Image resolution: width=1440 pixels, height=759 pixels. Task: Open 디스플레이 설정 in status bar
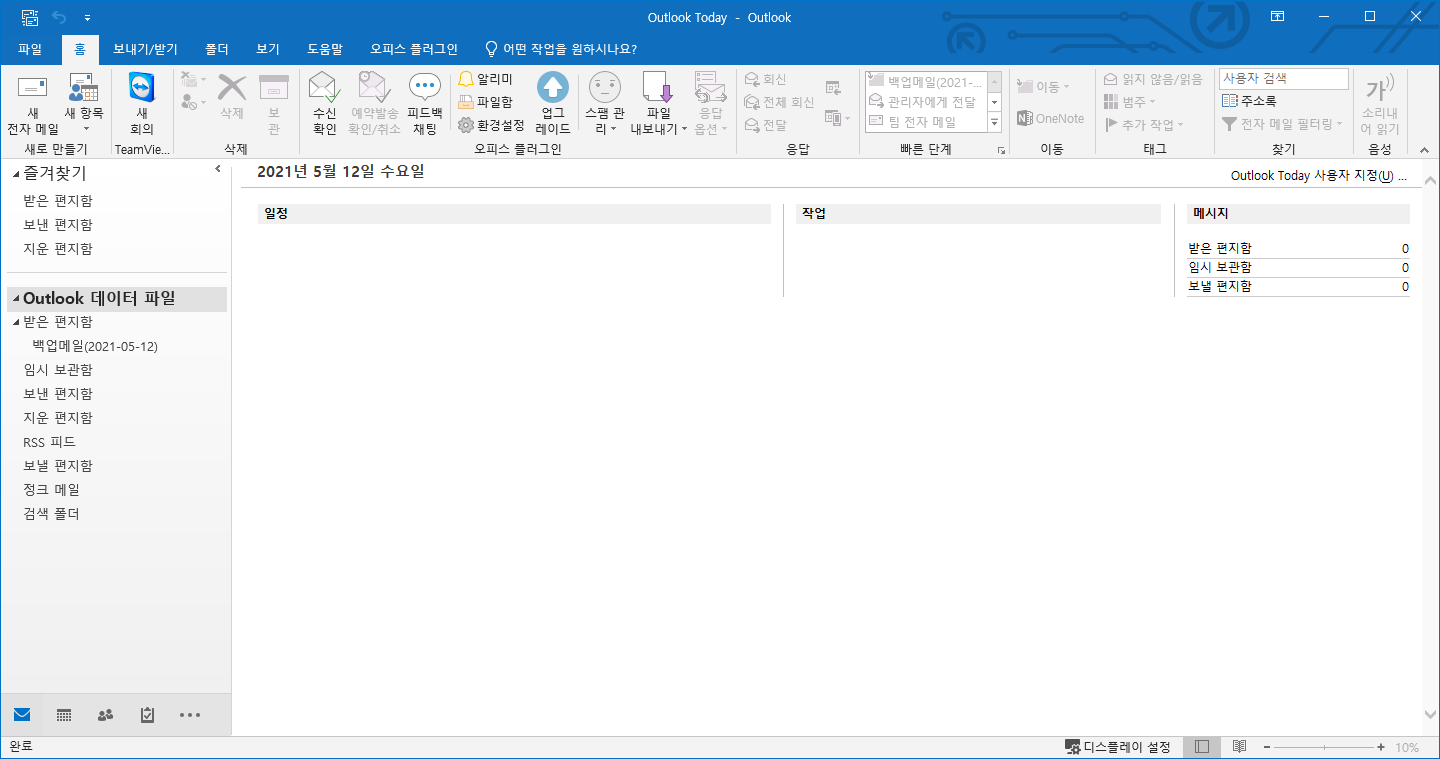tap(1118, 747)
